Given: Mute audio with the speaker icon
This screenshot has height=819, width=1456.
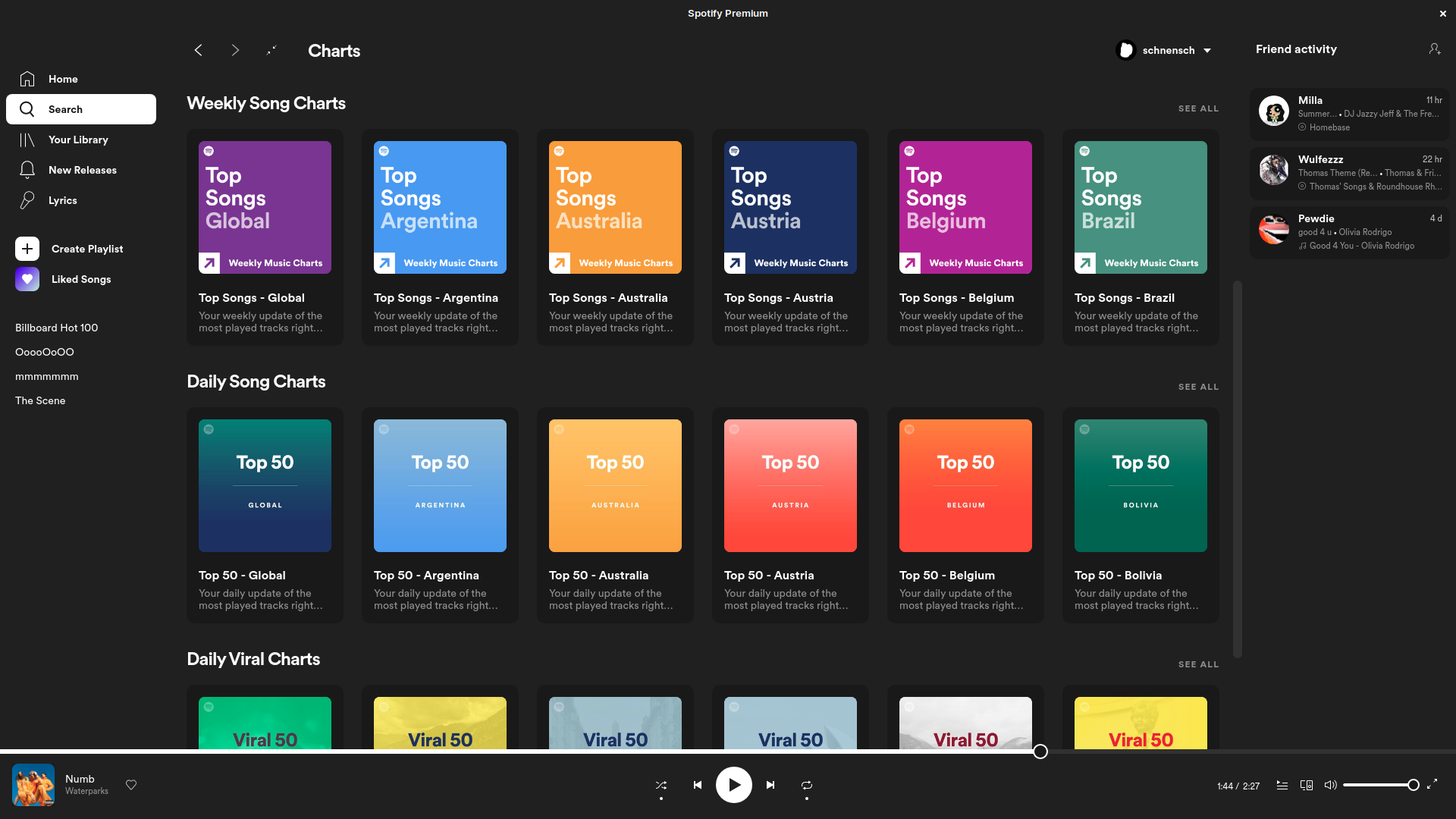Looking at the screenshot, I should point(1330,786).
